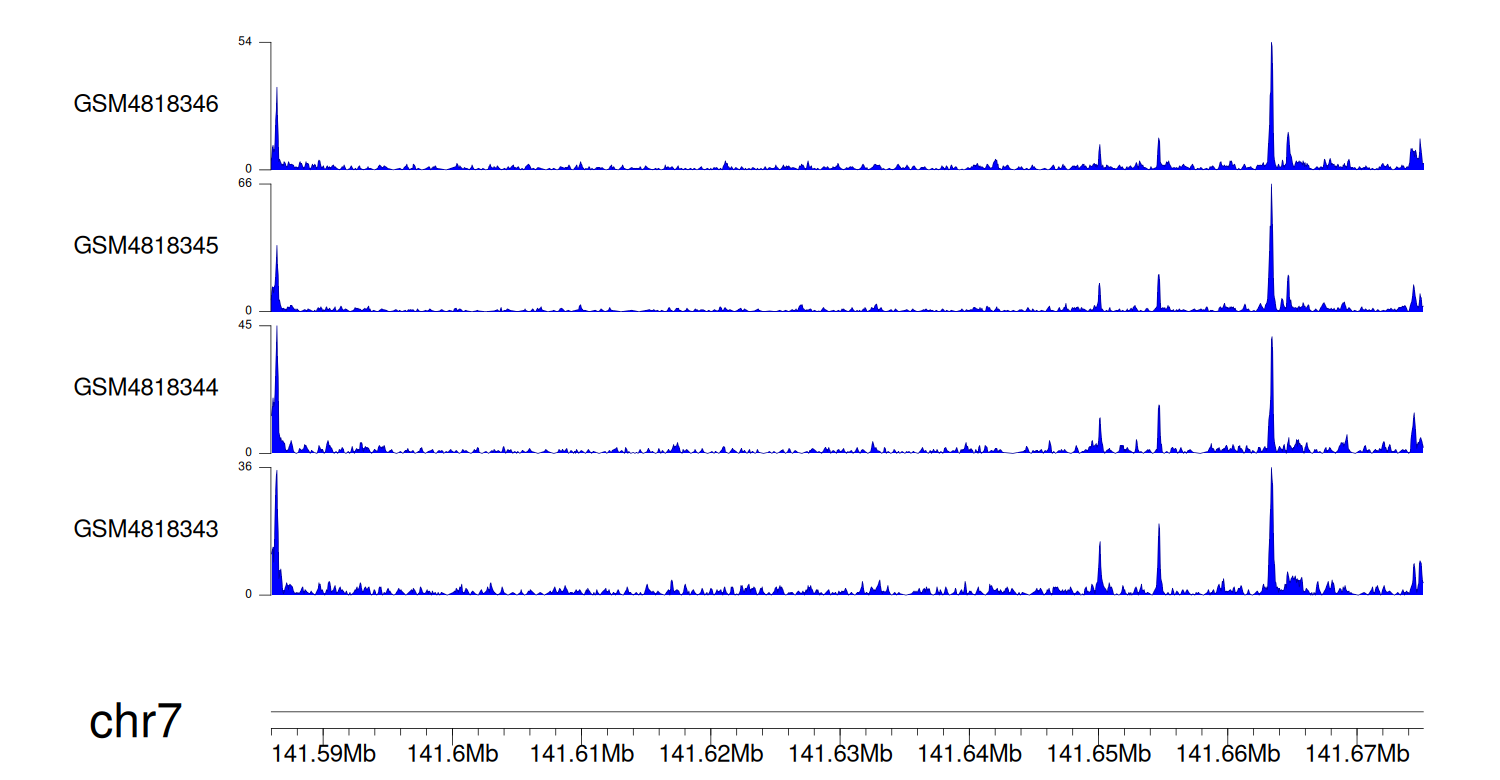
Task: Click the 141.61Mb coordinate label
Action: (582, 753)
